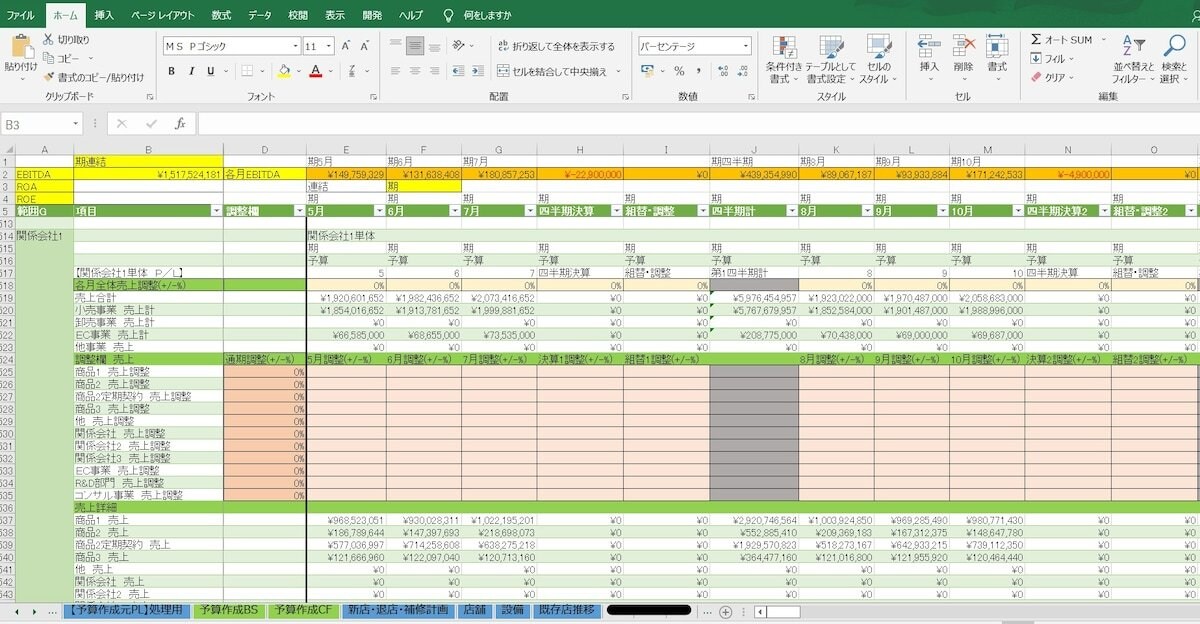
Task: Toggle bold formatting (B)
Action: pyautogui.click(x=172, y=71)
